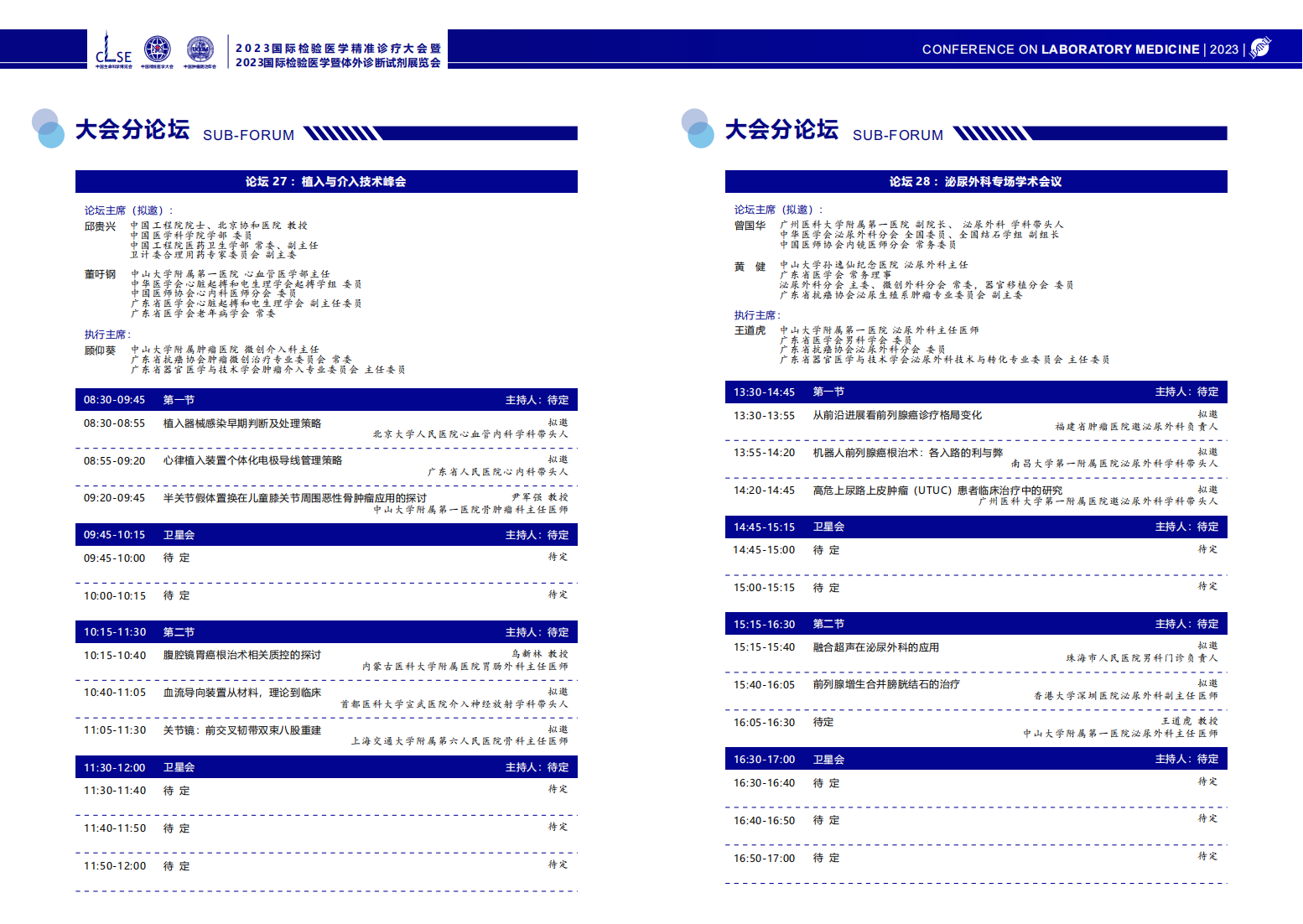Click the 13:30-14:45 第一节 section header
This screenshot has height=924, width=1303.
975,392
